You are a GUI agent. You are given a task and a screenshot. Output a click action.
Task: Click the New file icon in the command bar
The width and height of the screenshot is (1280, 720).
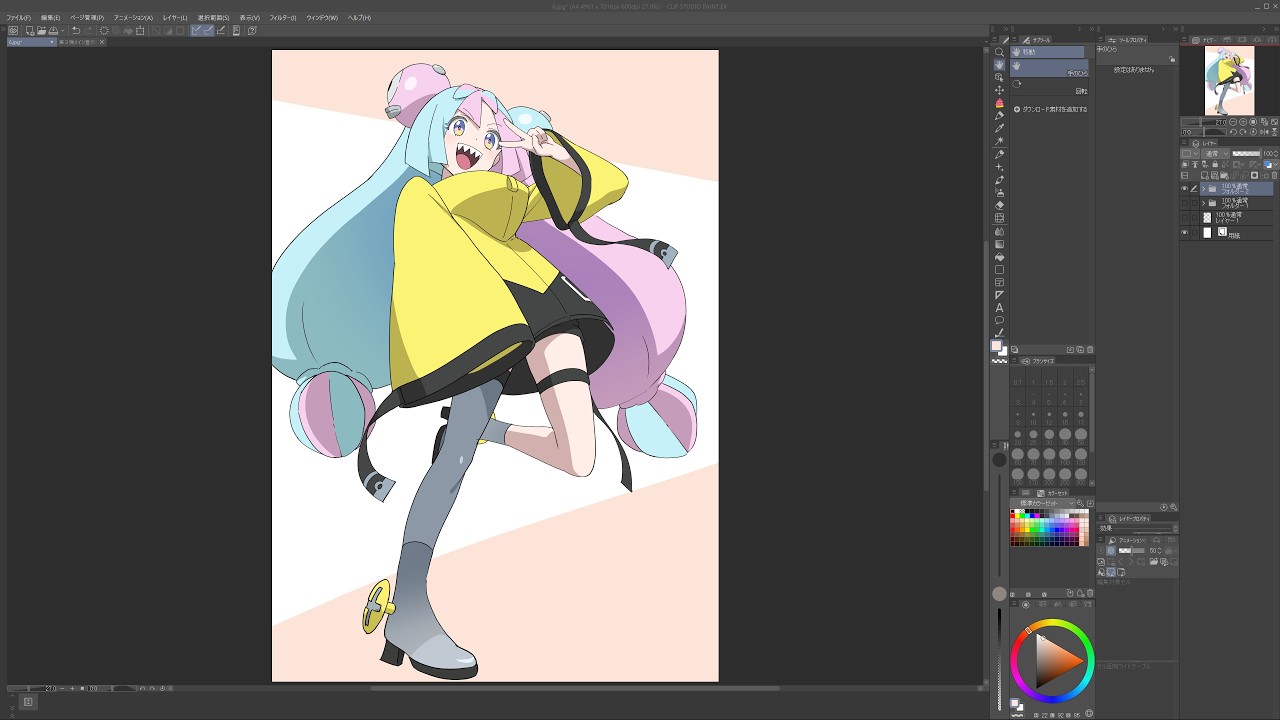point(30,30)
